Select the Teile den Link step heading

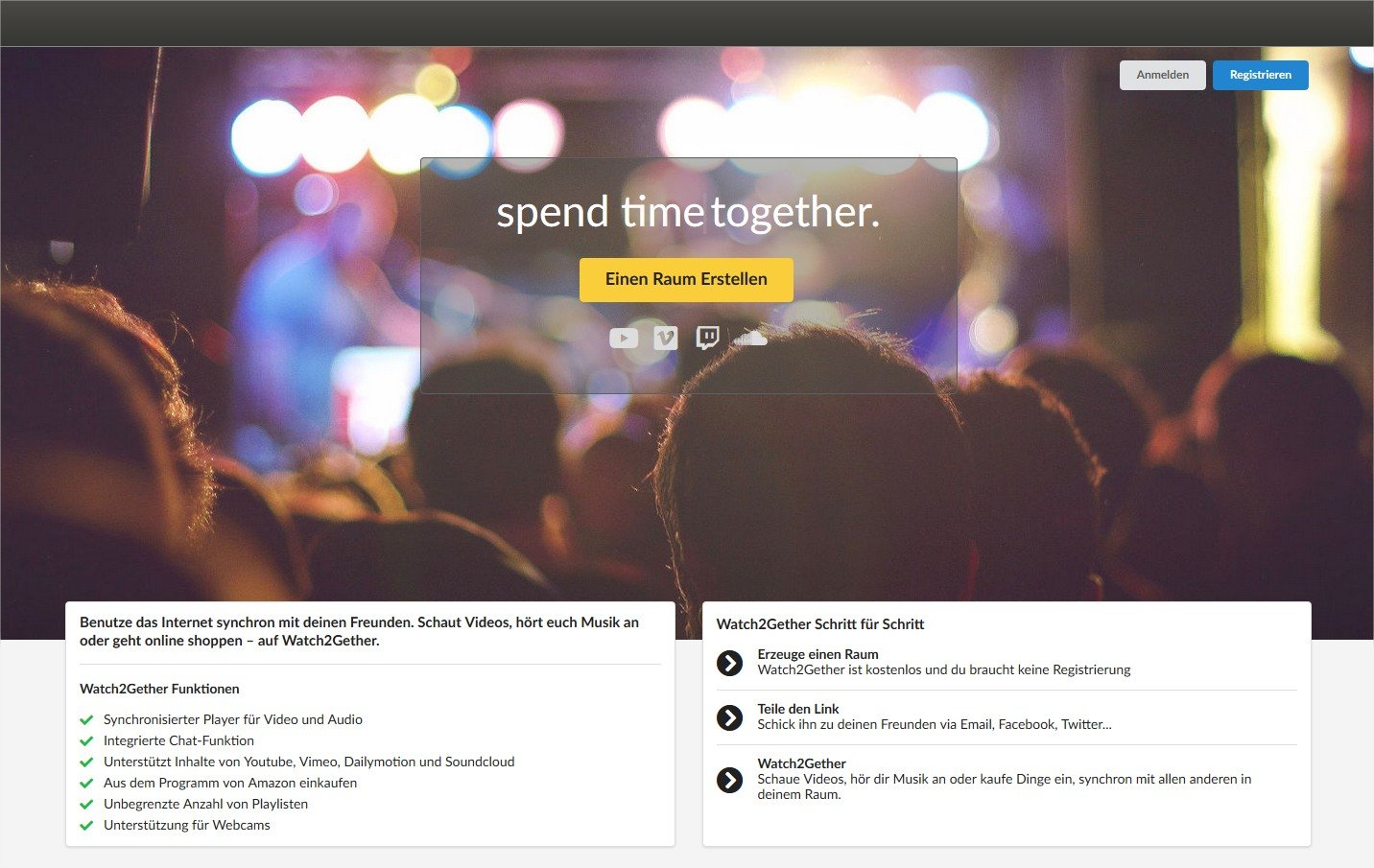[x=798, y=709]
